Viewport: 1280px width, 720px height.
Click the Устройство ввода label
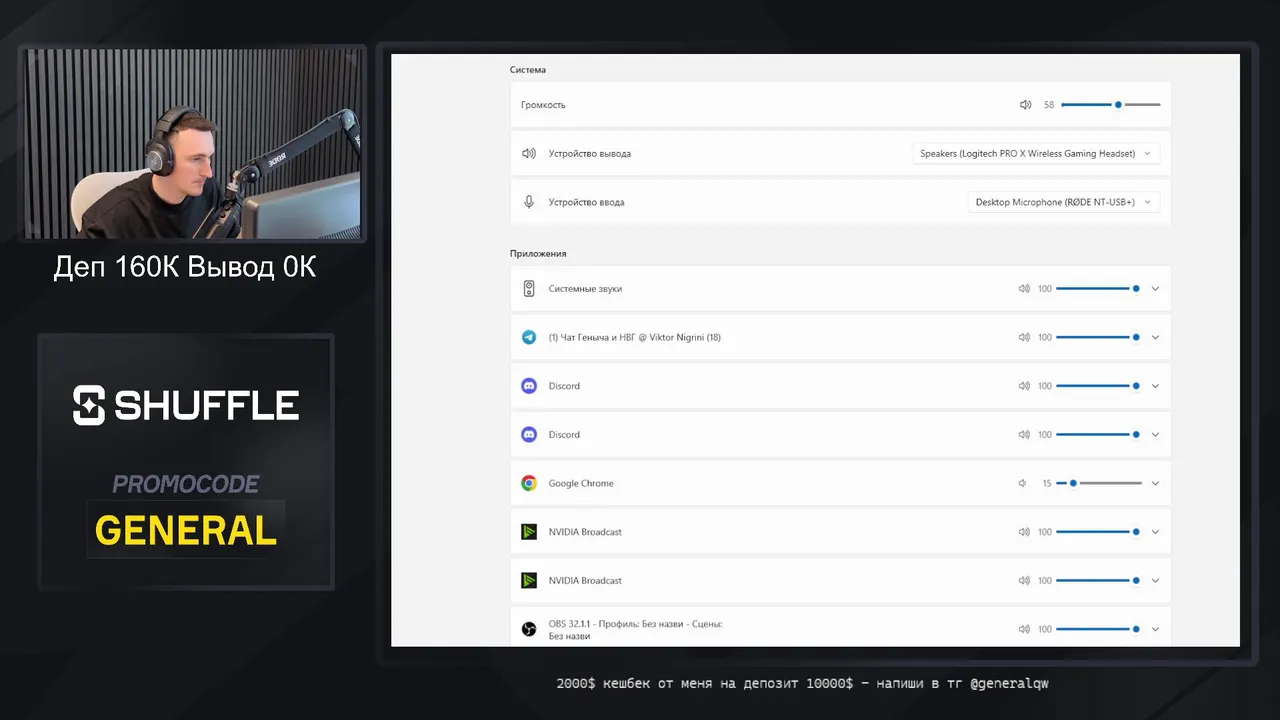(587, 202)
